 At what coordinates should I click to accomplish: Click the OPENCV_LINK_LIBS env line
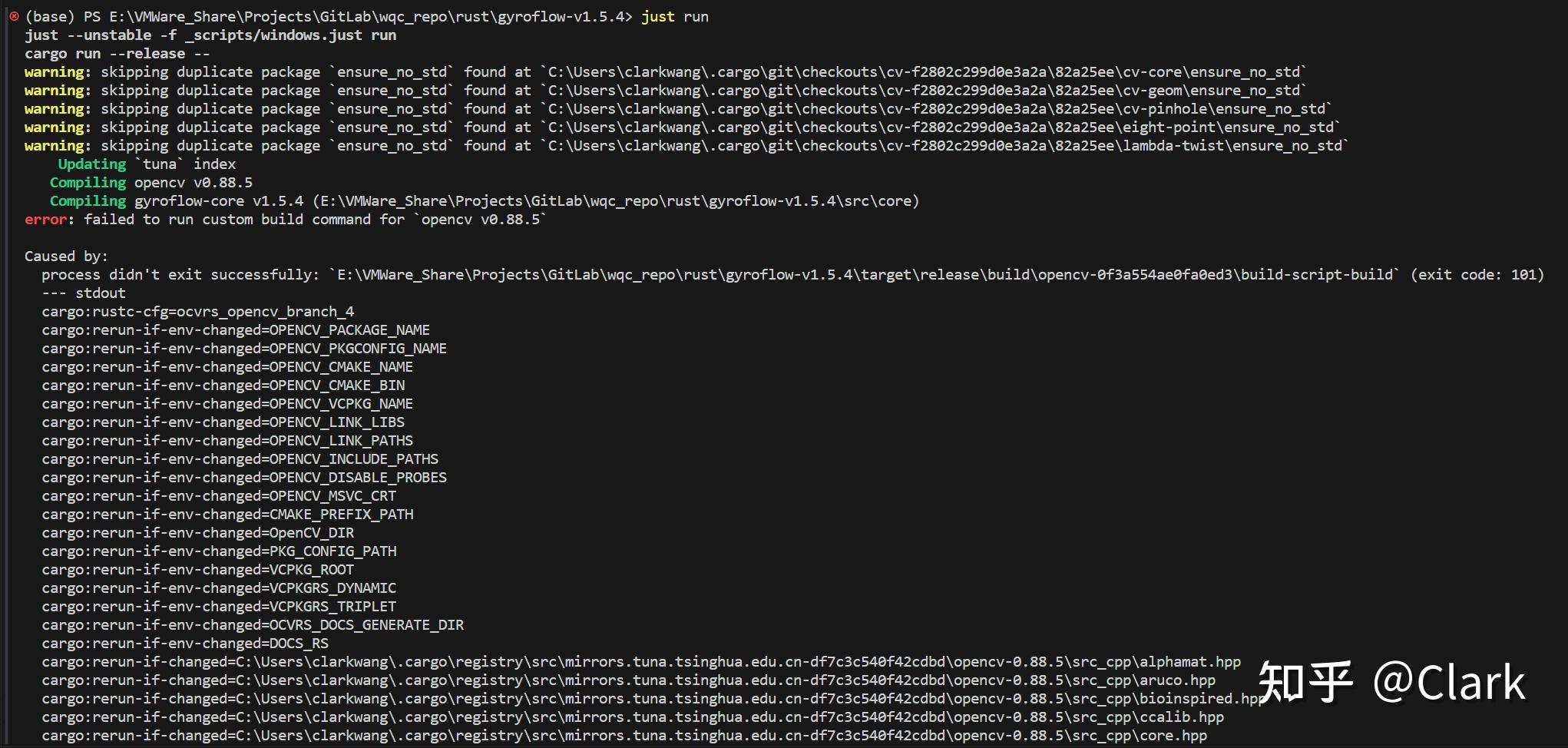(x=223, y=422)
